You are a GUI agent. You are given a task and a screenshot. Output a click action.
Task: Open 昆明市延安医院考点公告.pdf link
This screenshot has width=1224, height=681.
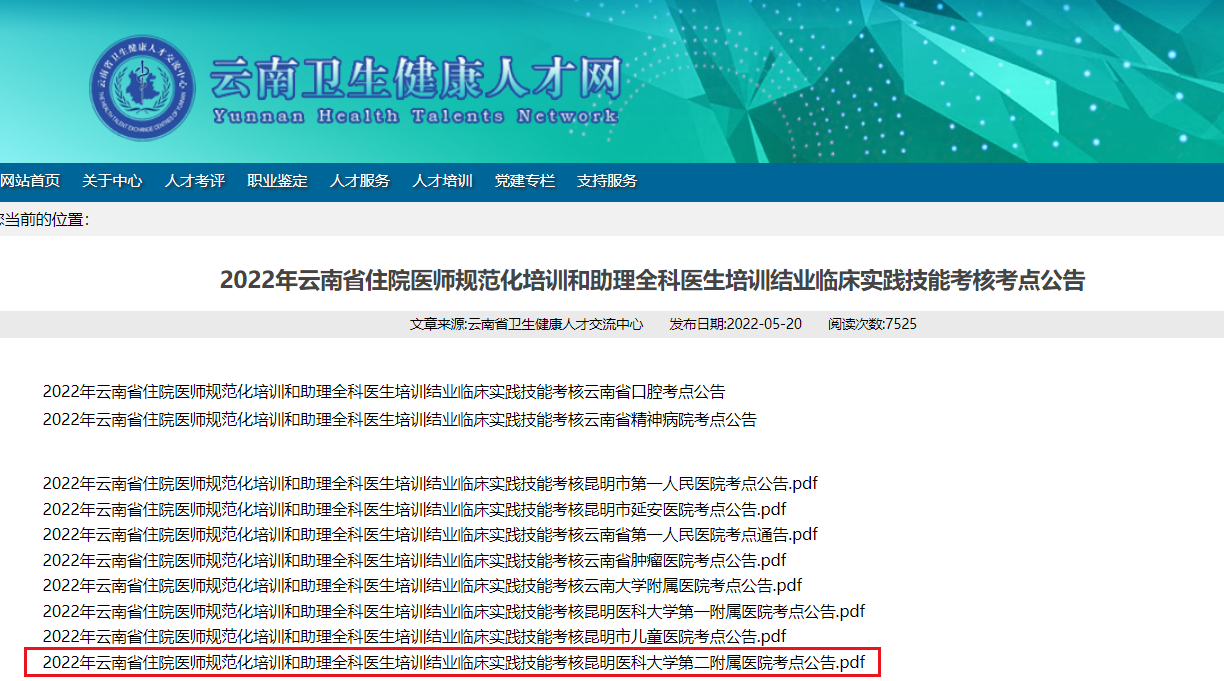pos(414,509)
